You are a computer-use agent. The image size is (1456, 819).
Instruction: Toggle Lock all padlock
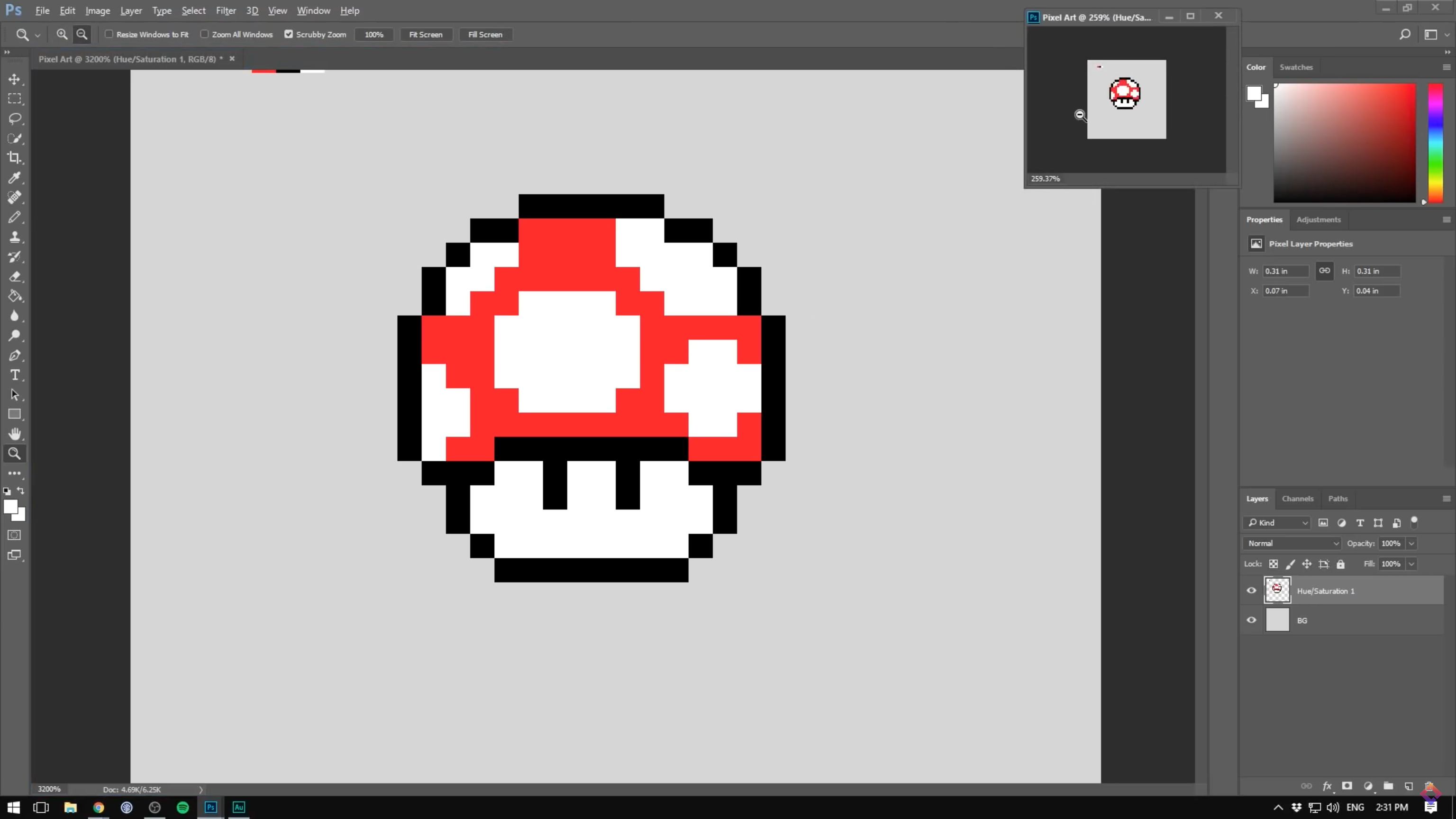tap(1341, 564)
